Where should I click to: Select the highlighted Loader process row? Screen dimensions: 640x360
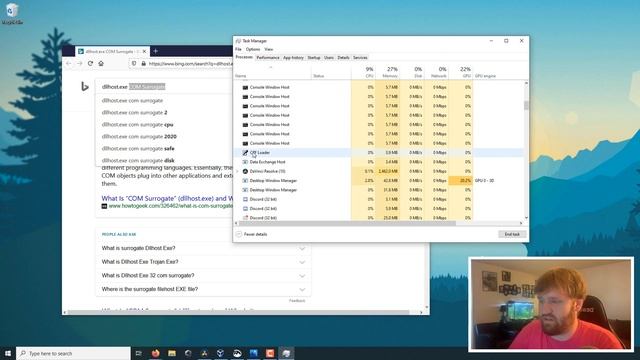point(378,153)
